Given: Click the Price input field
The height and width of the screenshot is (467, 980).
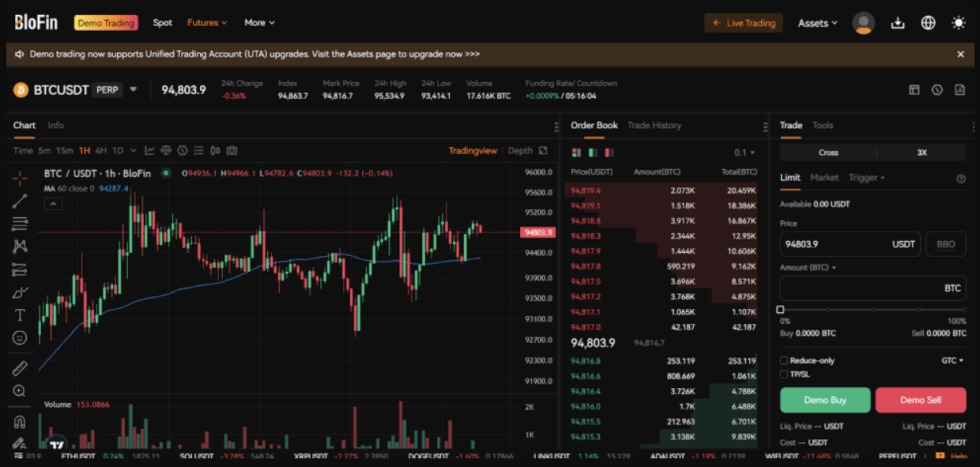Looking at the screenshot, I should [850, 244].
